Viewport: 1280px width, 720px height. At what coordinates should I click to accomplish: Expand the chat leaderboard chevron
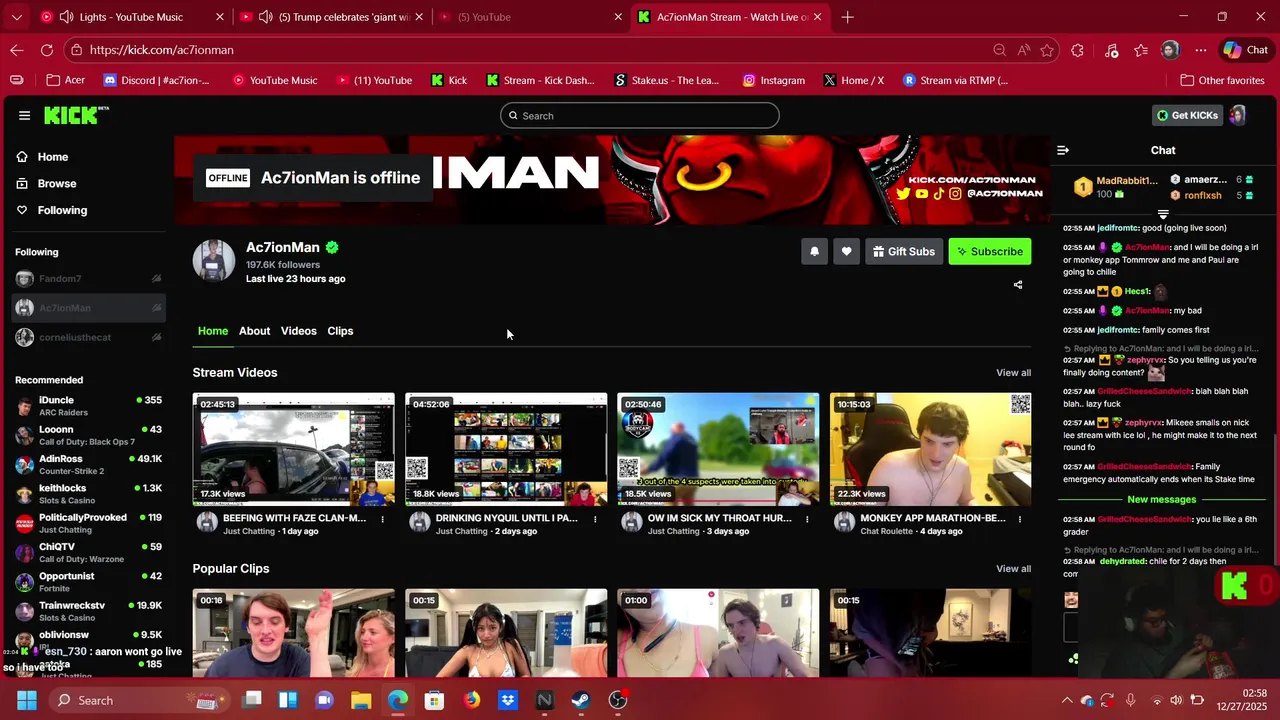pyautogui.click(x=1163, y=214)
